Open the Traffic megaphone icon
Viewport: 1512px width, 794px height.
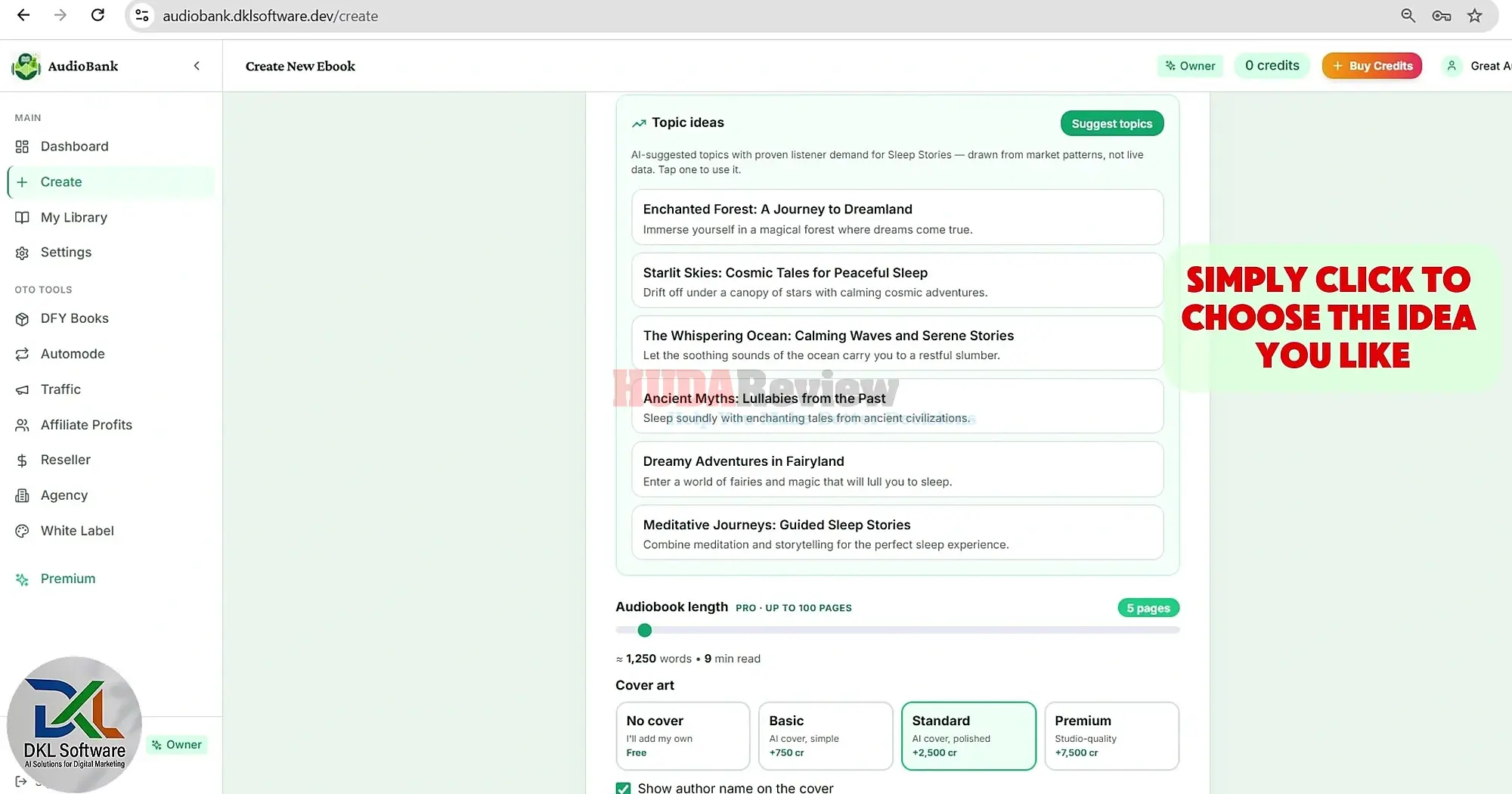coord(22,390)
